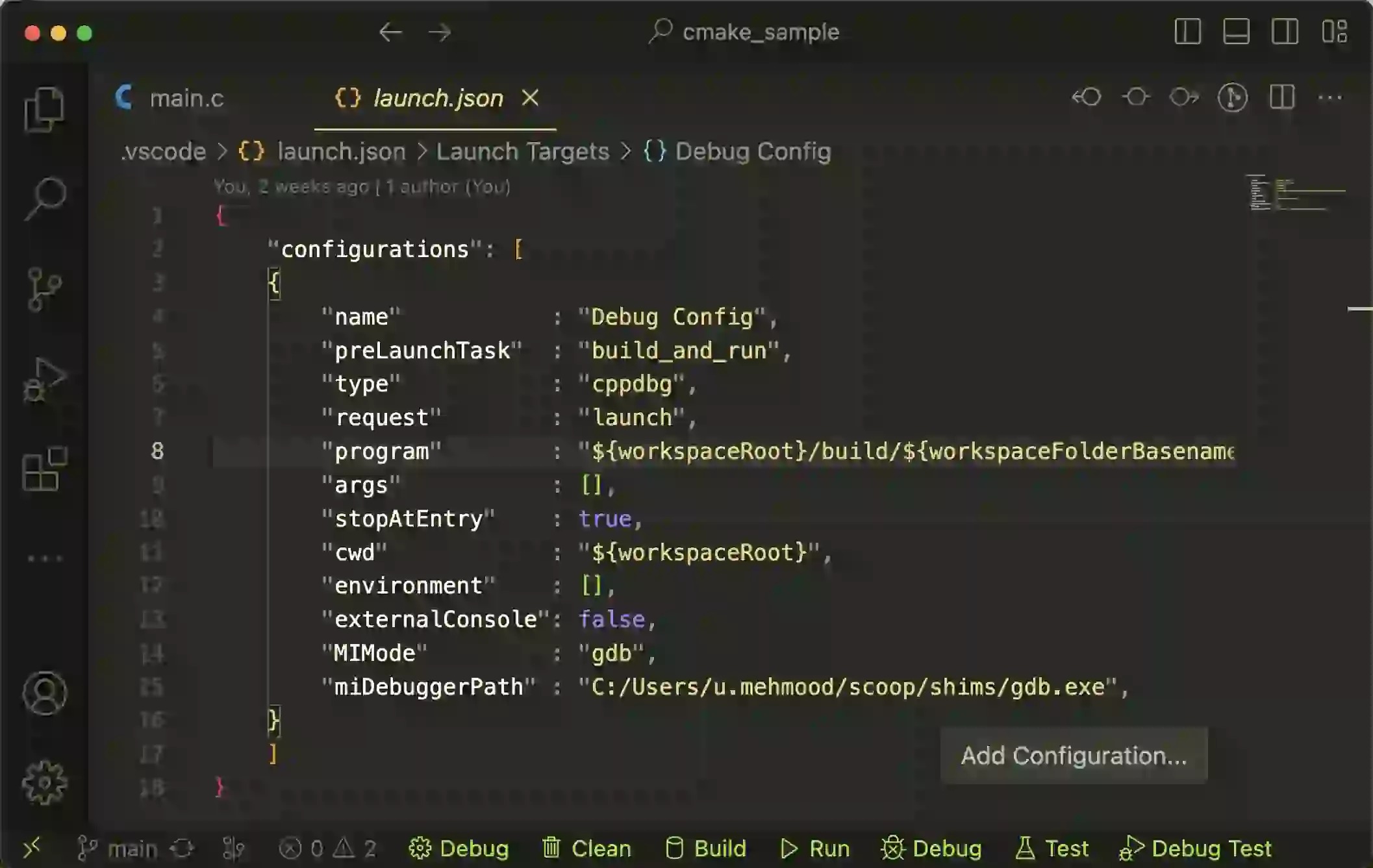Switch to the main.c tab

pyautogui.click(x=187, y=97)
